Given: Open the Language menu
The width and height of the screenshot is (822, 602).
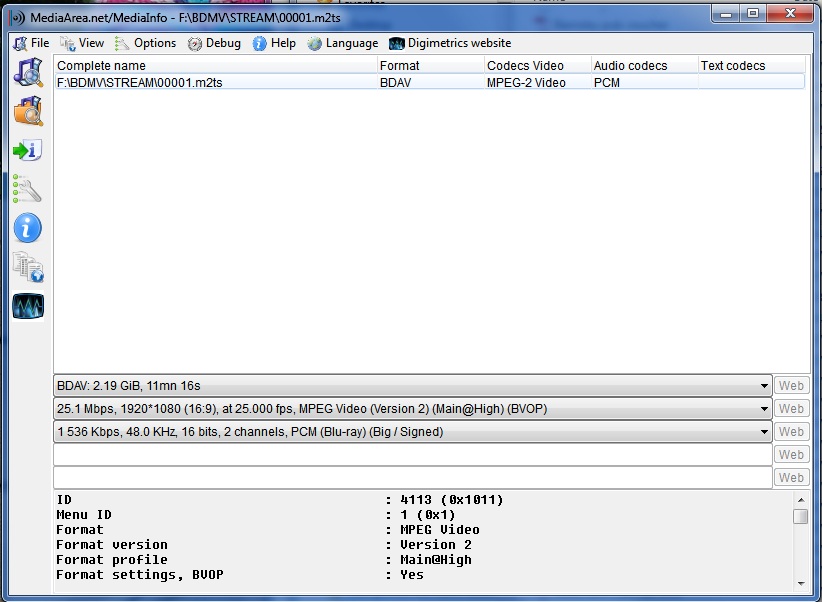Looking at the screenshot, I should point(343,43).
